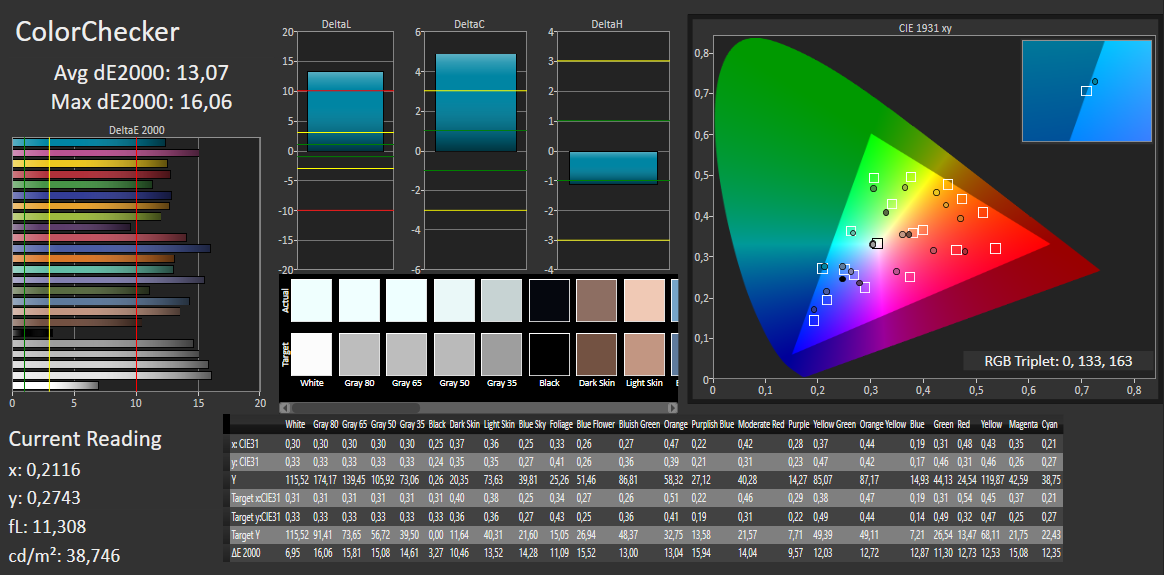Click the RGB Triplet: 0, 133, 163 readout

[1058, 361]
